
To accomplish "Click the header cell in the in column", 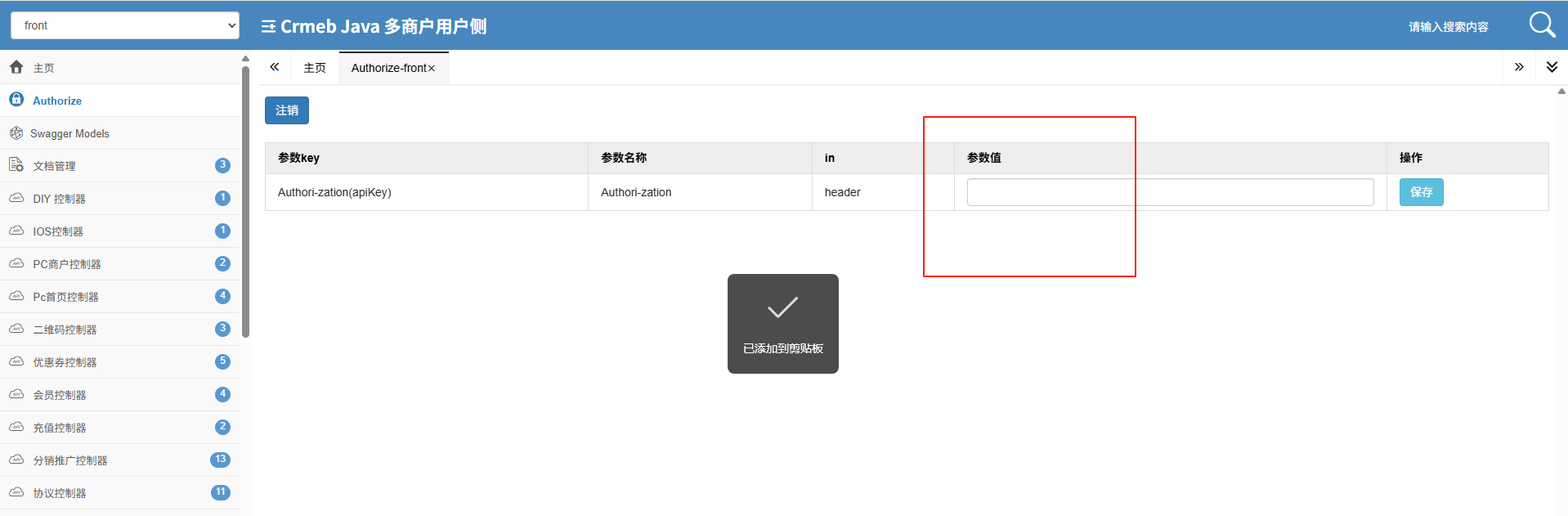I will pyautogui.click(x=883, y=192).
